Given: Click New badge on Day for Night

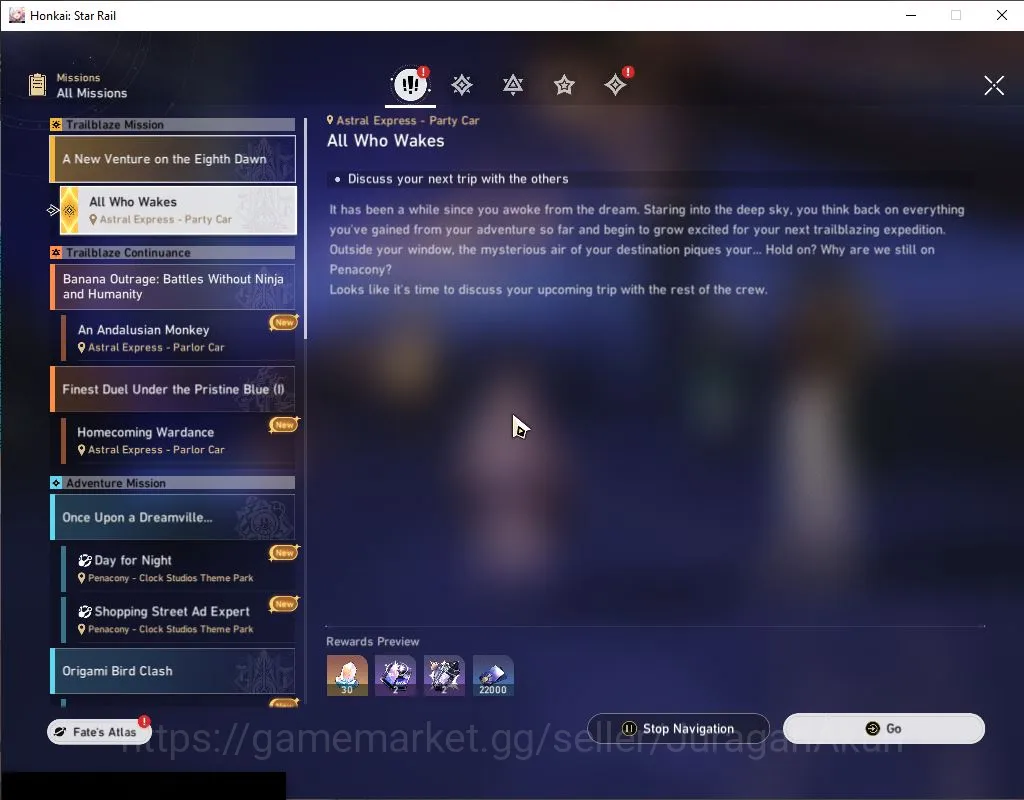Looking at the screenshot, I should [x=283, y=552].
